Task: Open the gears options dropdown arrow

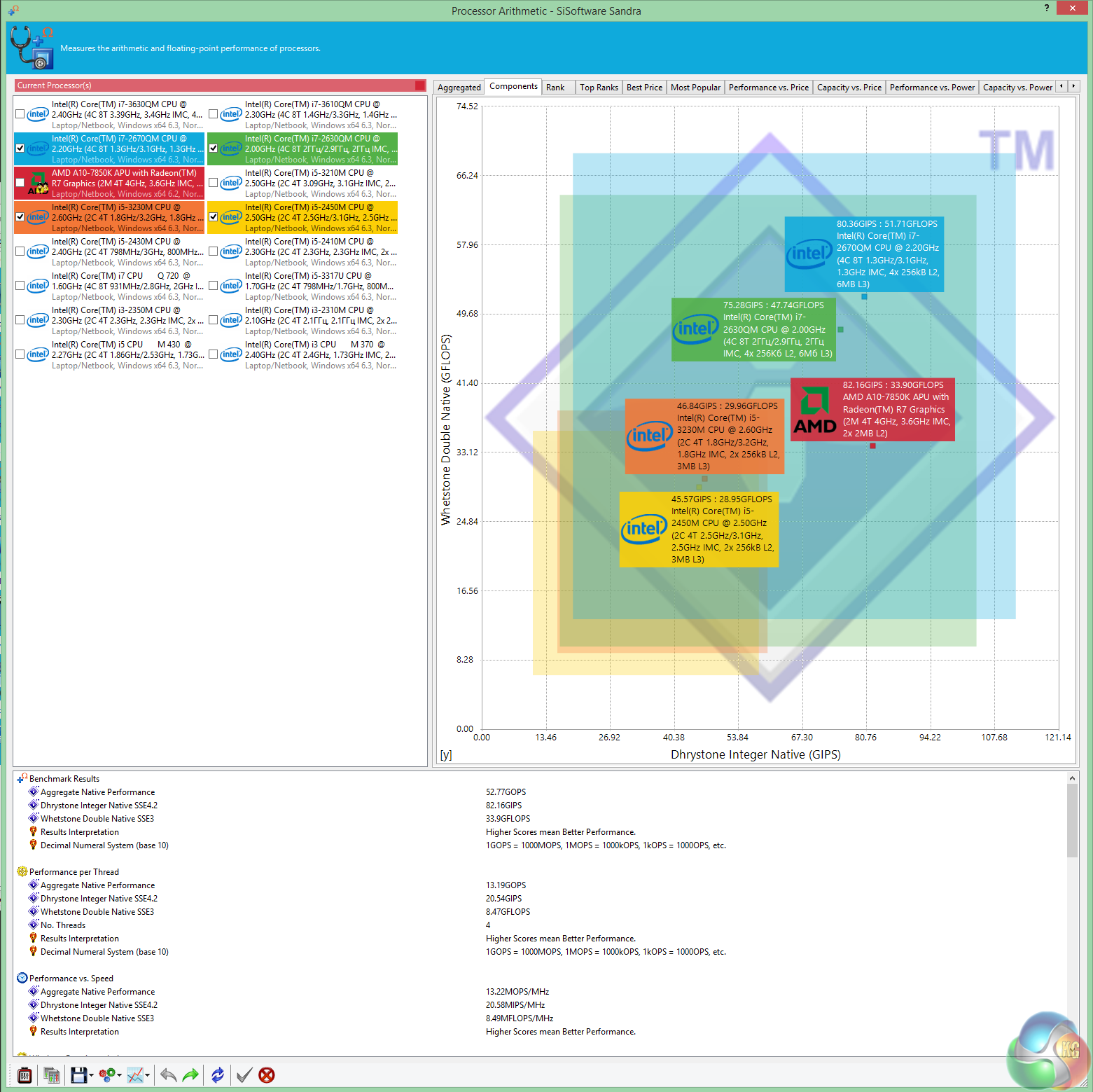Action: point(119,1075)
